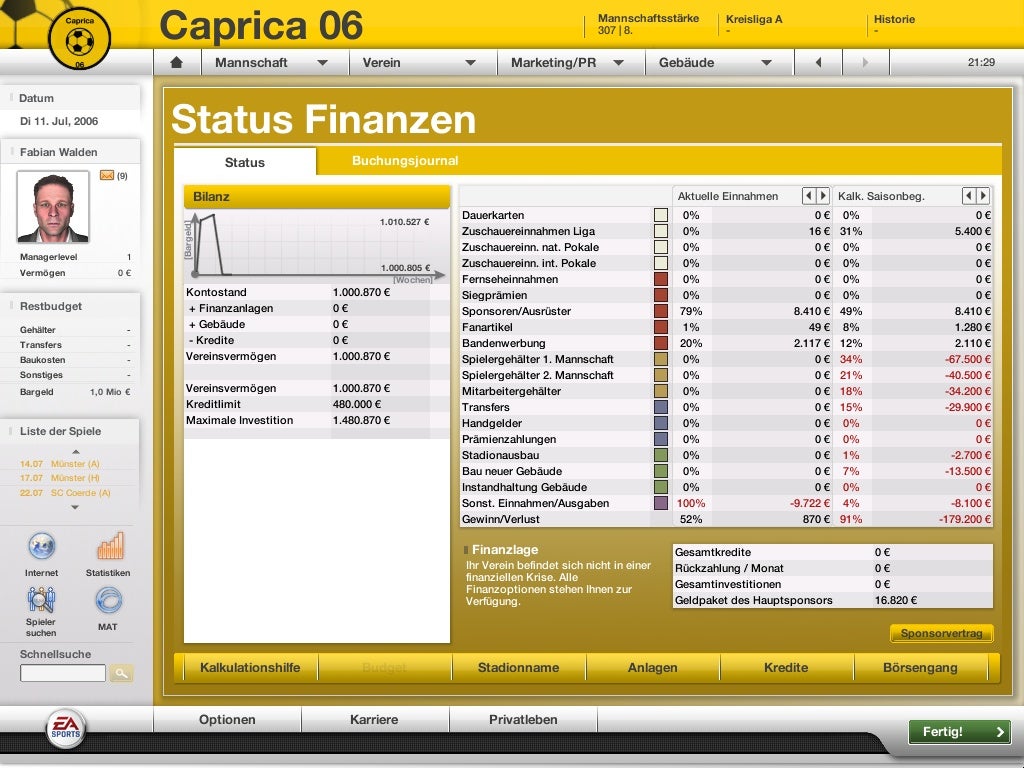Screen dimensions: 1024x768
Task: Click the Stadionausbau green color swatch
Action: 661,455
